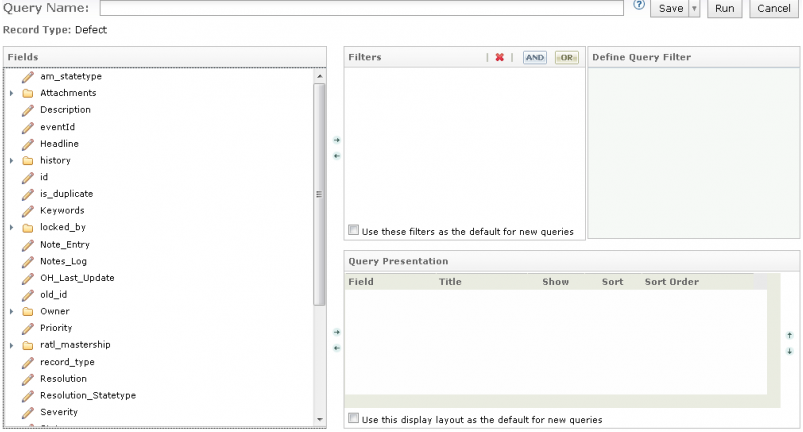Click the move field down arrow
Screen dimensions: 803x432
pyautogui.click(x=789, y=351)
